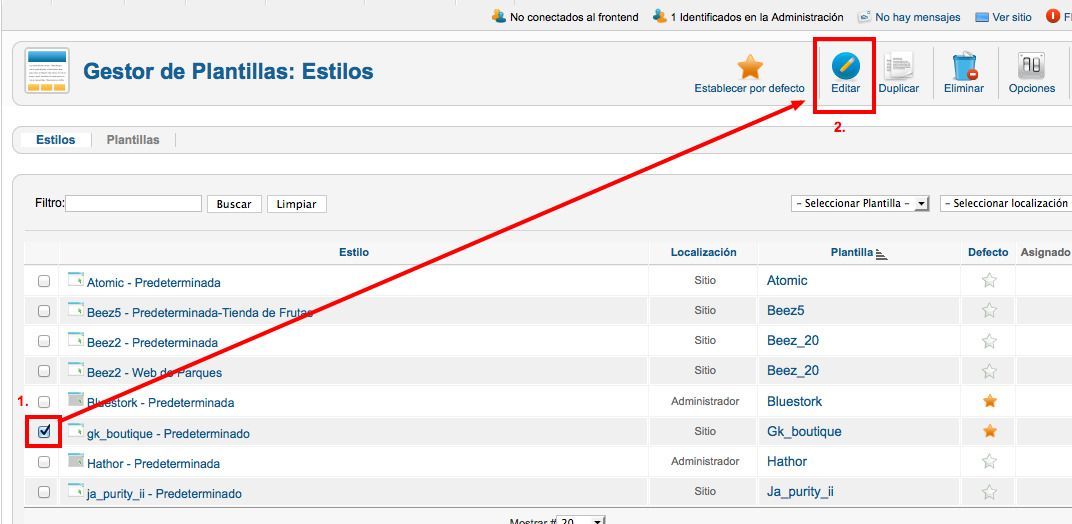Click the Limpiar button
Image resolution: width=1072 pixels, height=524 pixels.
297,204
